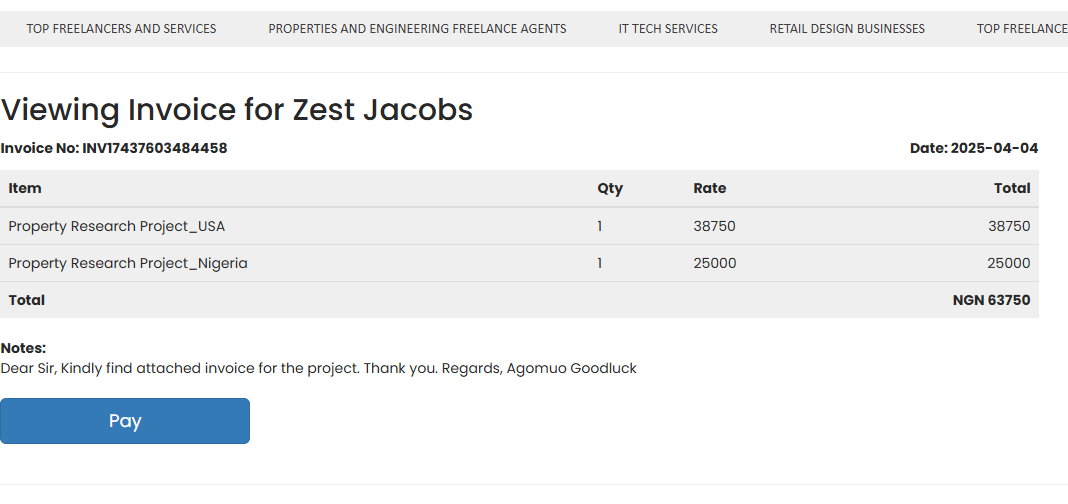
Task: Click the Notes label
Action: pos(23,348)
